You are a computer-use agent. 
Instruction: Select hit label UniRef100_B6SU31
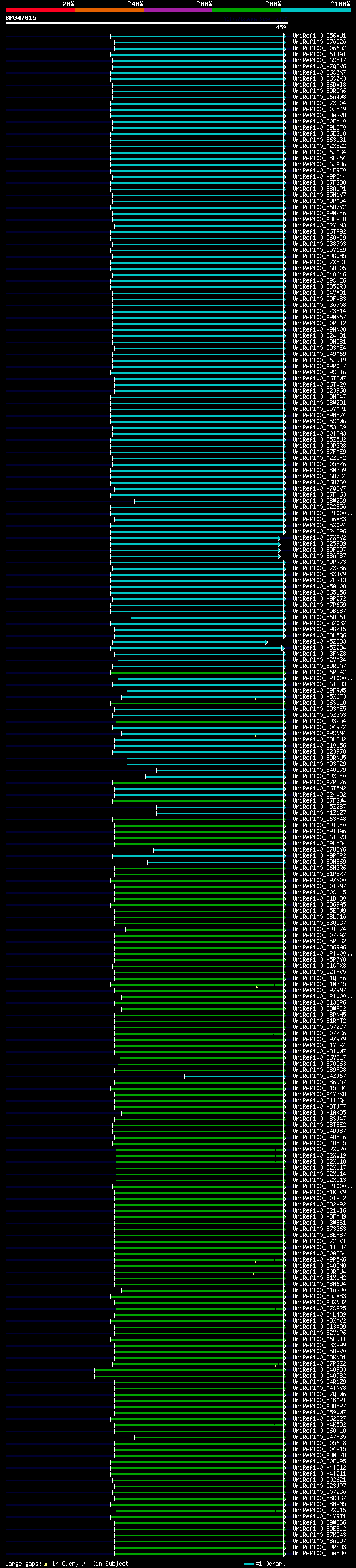click(319, 140)
